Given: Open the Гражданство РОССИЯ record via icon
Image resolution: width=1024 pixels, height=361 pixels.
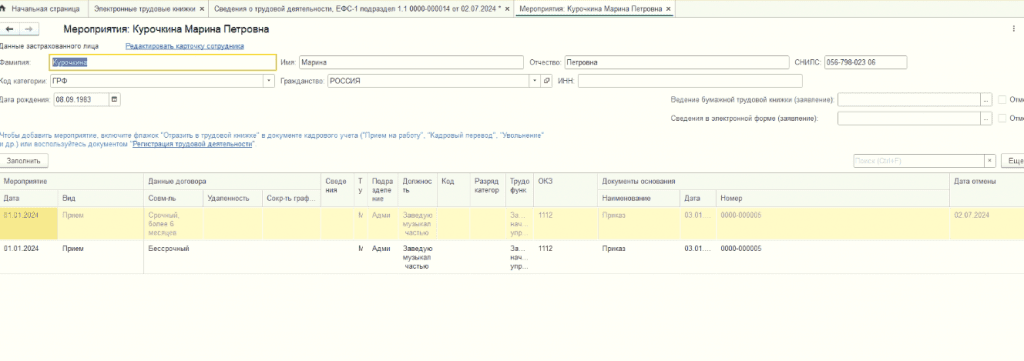Looking at the screenshot, I should pyautogui.click(x=547, y=81).
